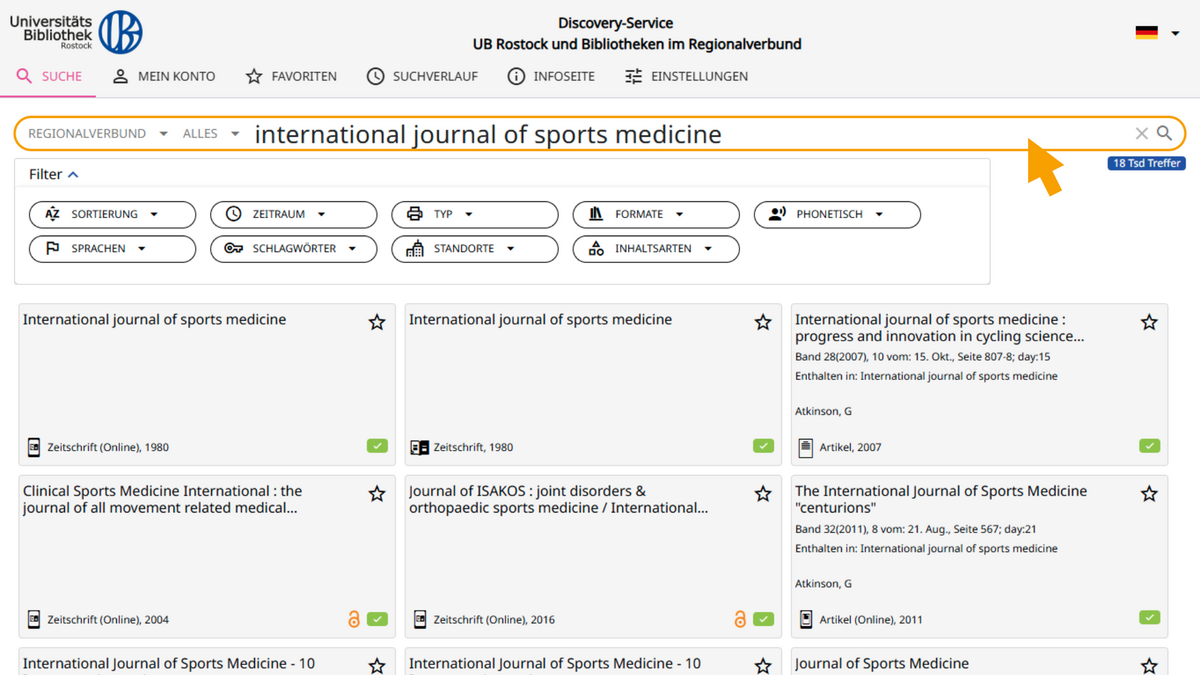Click the open-access icon on Clinical Sports Medicine

353,619
